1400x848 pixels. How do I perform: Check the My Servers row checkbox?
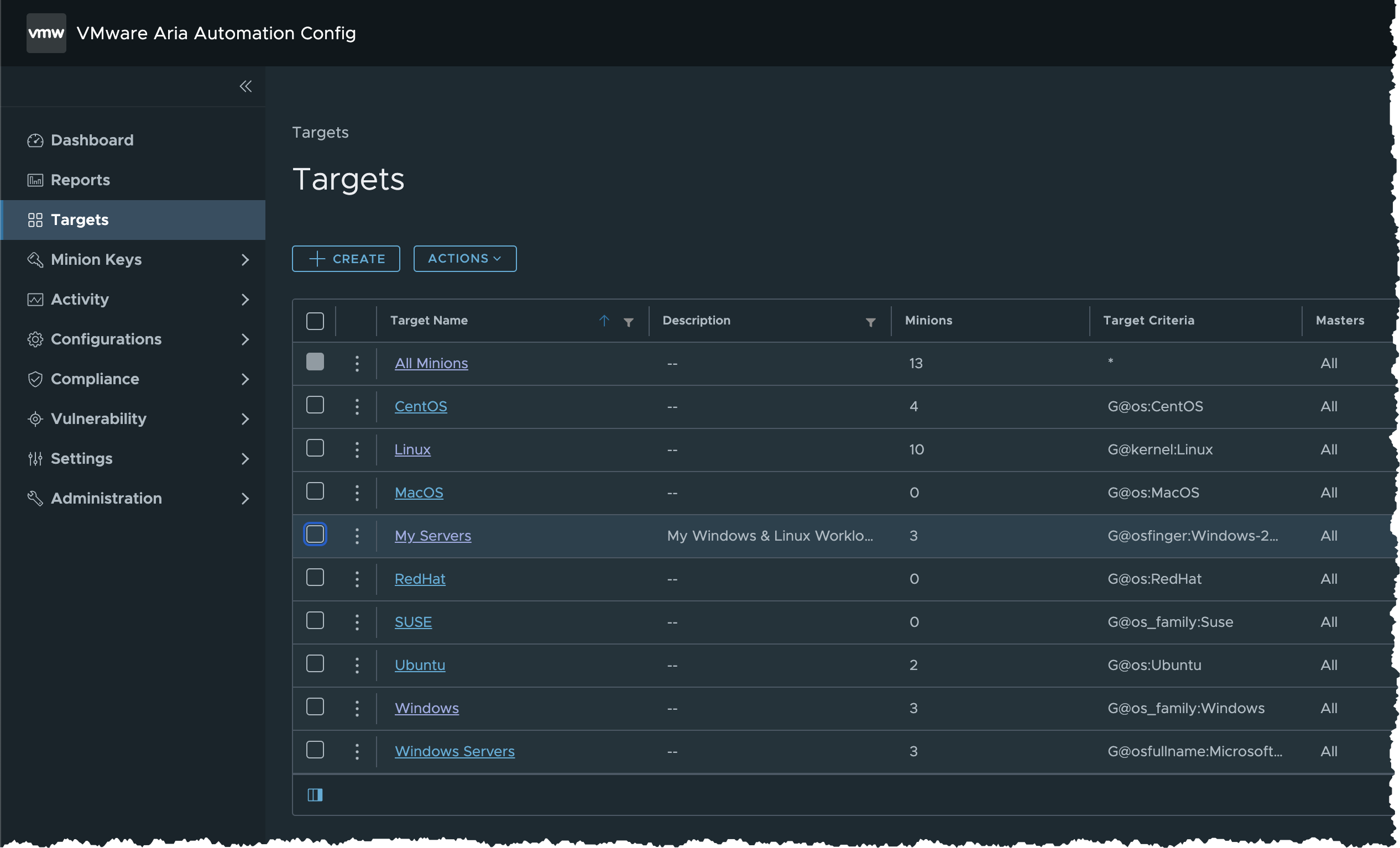coord(315,535)
